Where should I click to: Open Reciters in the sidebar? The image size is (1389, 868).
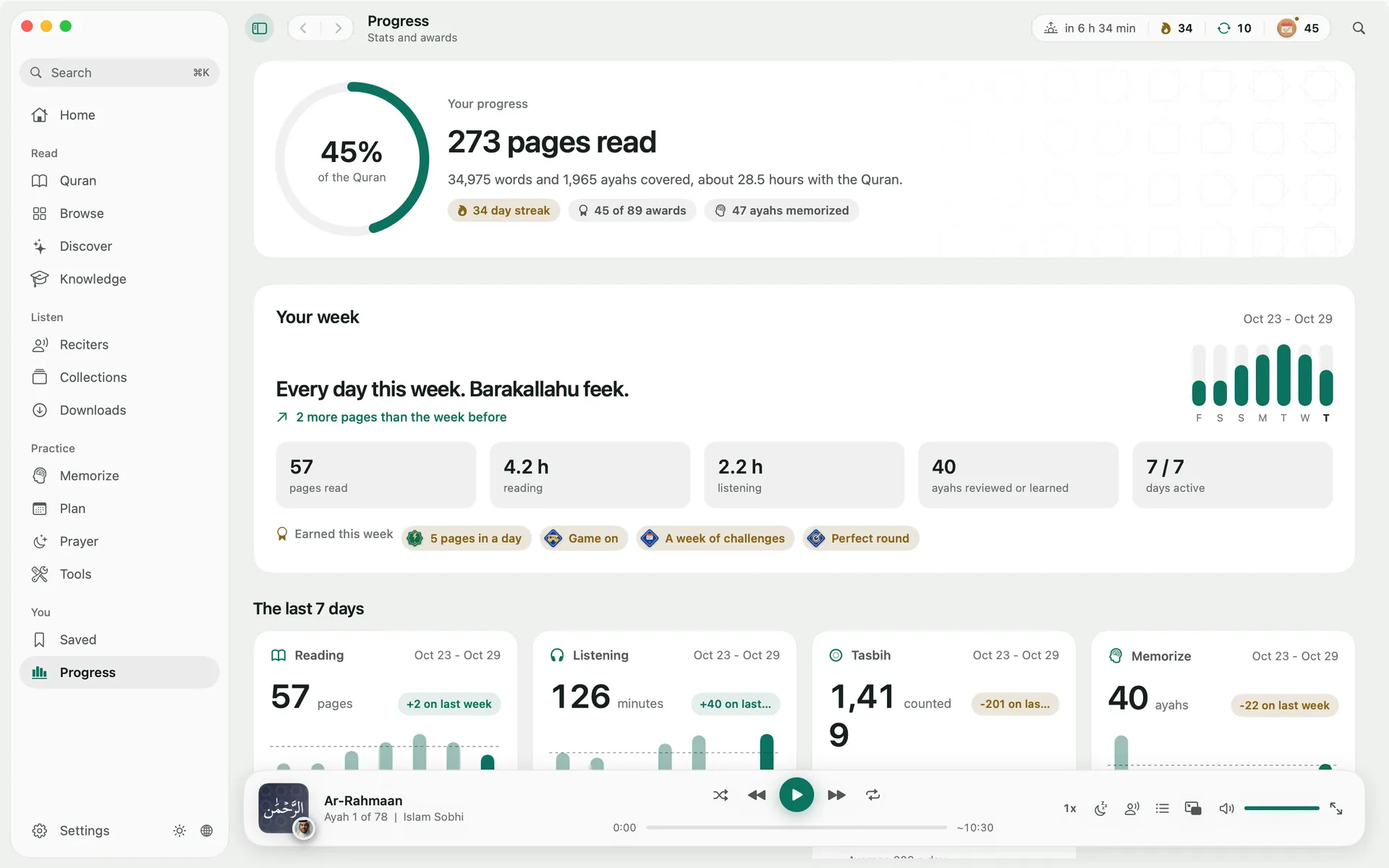[119, 344]
